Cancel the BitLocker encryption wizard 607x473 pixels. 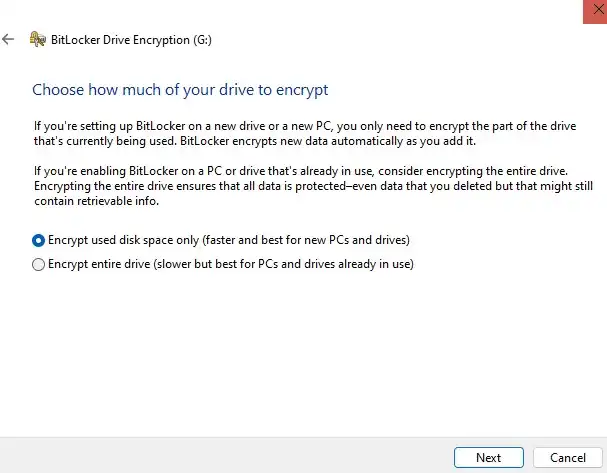click(568, 458)
